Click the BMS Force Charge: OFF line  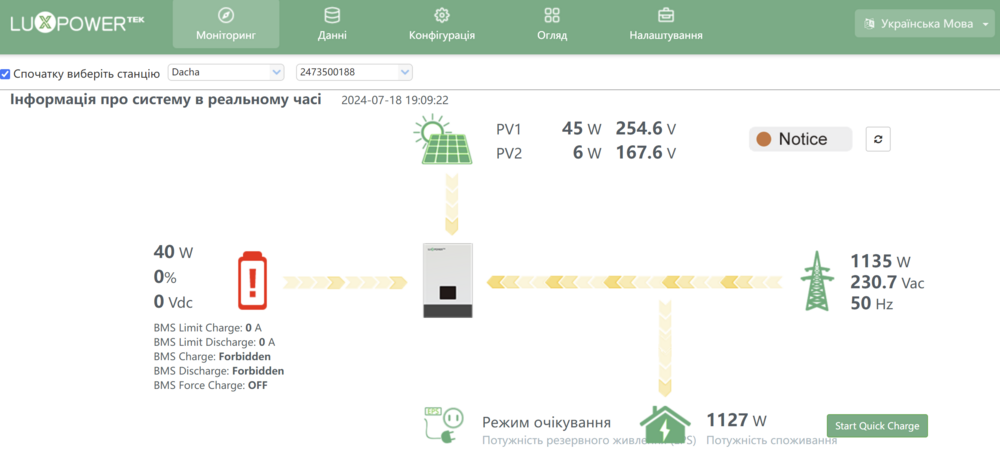(210, 385)
